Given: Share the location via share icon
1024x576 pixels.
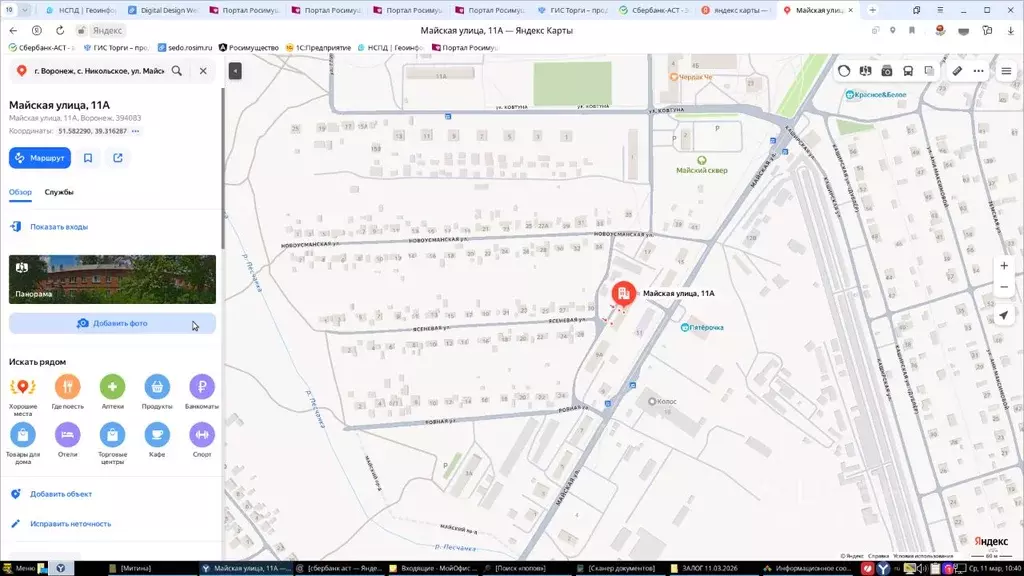Looking at the screenshot, I should (118, 158).
